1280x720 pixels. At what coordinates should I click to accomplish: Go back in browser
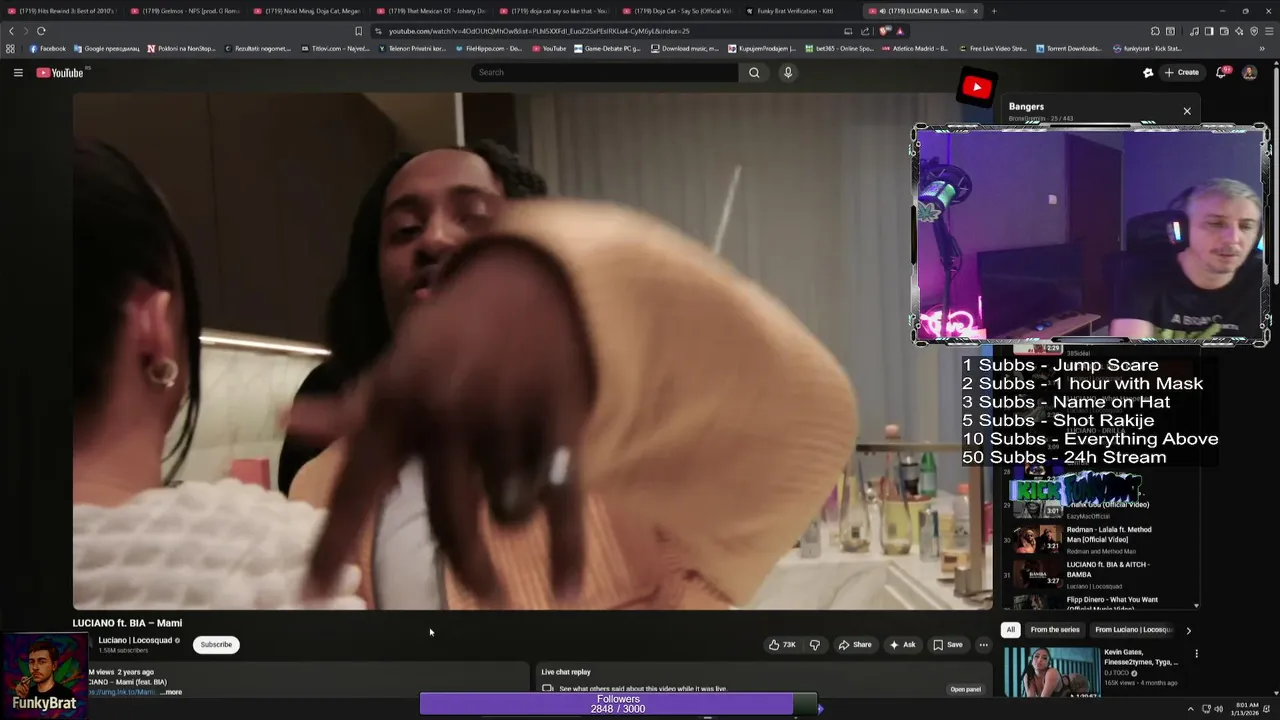coord(11,31)
